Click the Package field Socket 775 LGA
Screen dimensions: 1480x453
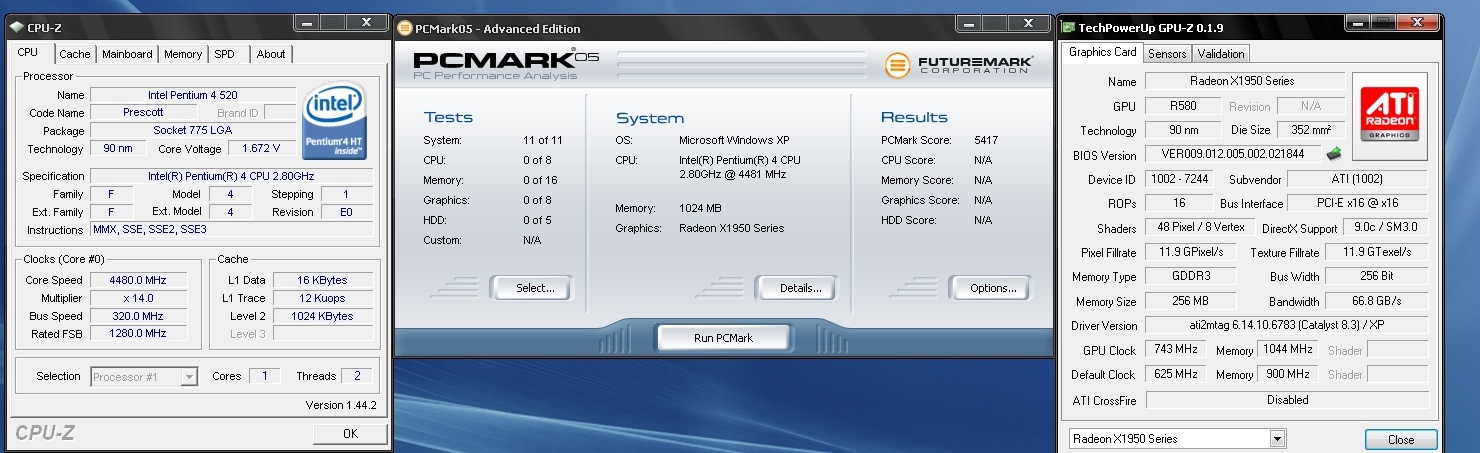pos(192,131)
